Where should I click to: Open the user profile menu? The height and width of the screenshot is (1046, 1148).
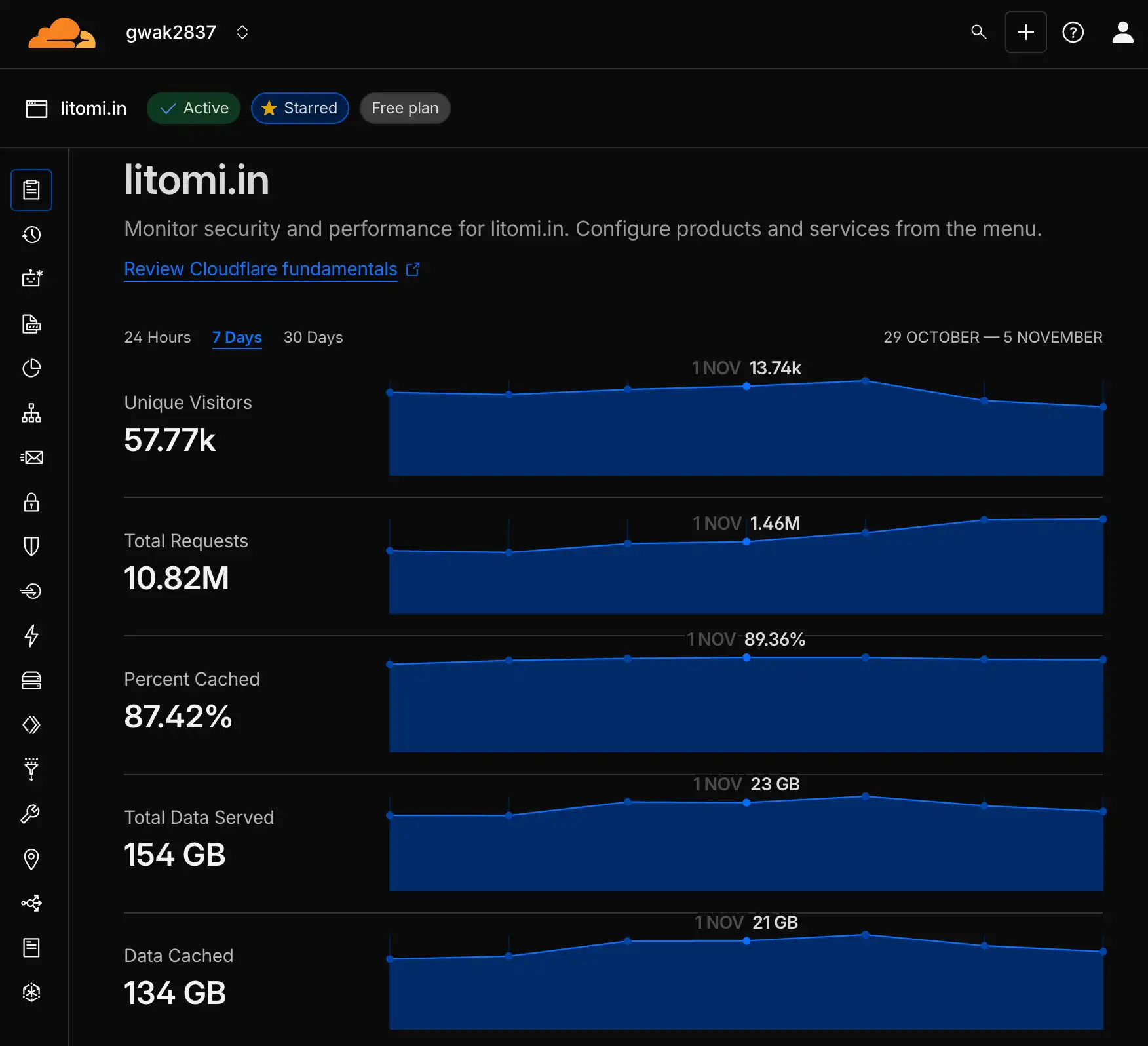(1122, 32)
